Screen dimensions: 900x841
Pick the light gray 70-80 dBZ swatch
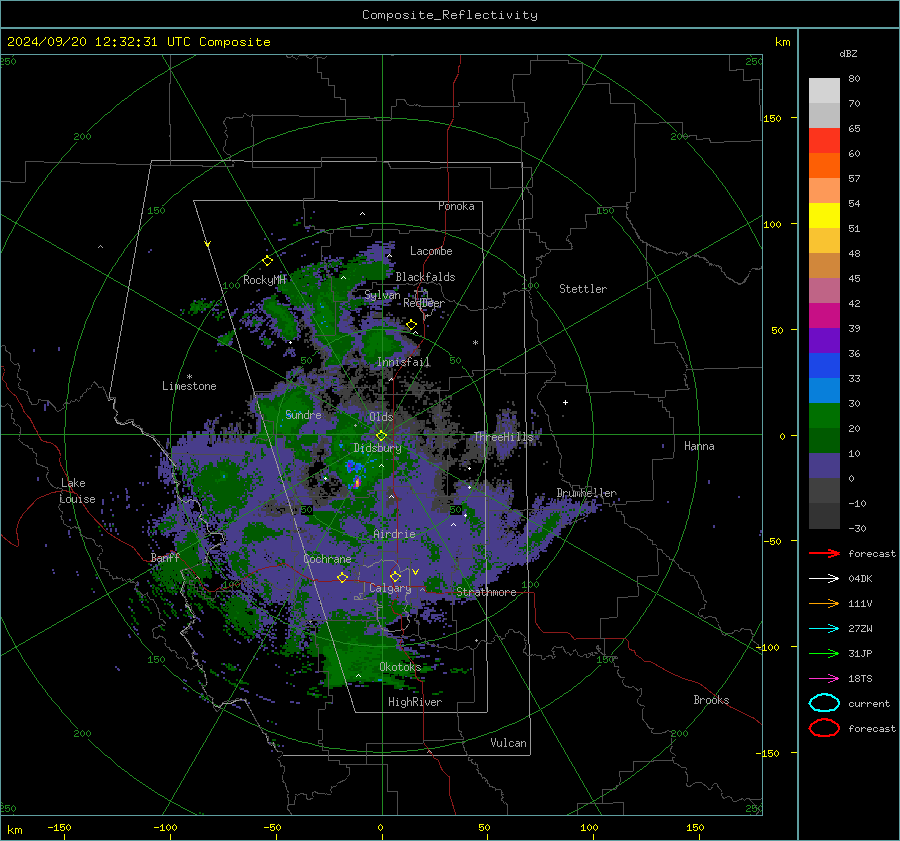click(824, 91)
